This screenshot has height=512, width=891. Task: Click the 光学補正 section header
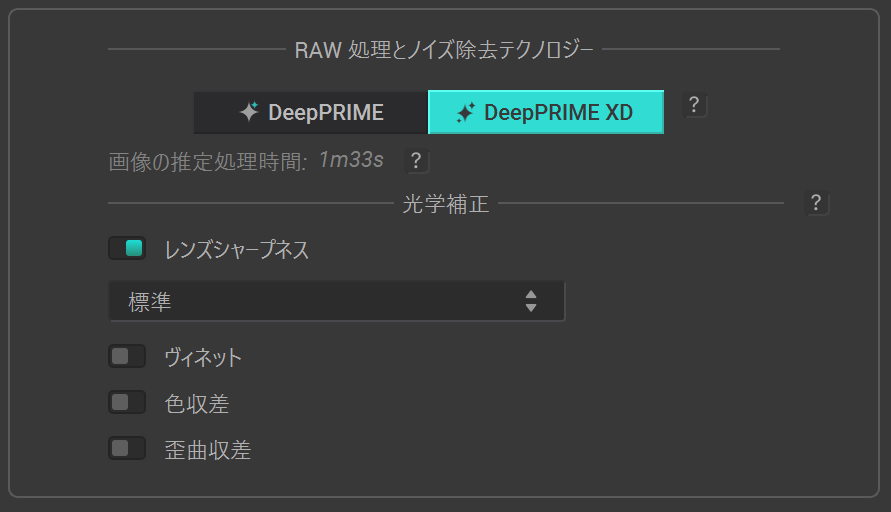click(445, 204)
